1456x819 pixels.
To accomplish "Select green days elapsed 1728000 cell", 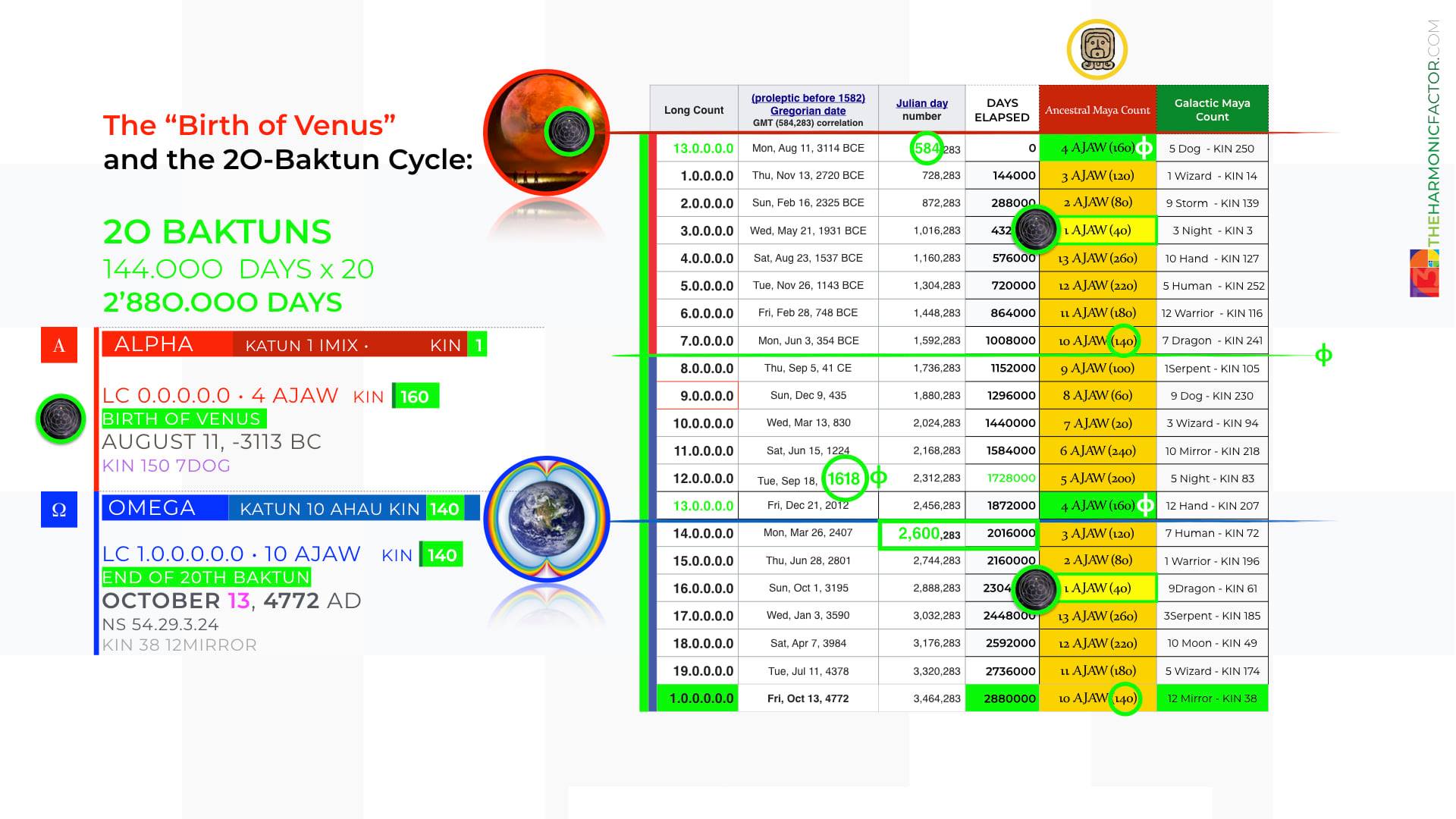I will [1002, 478].
